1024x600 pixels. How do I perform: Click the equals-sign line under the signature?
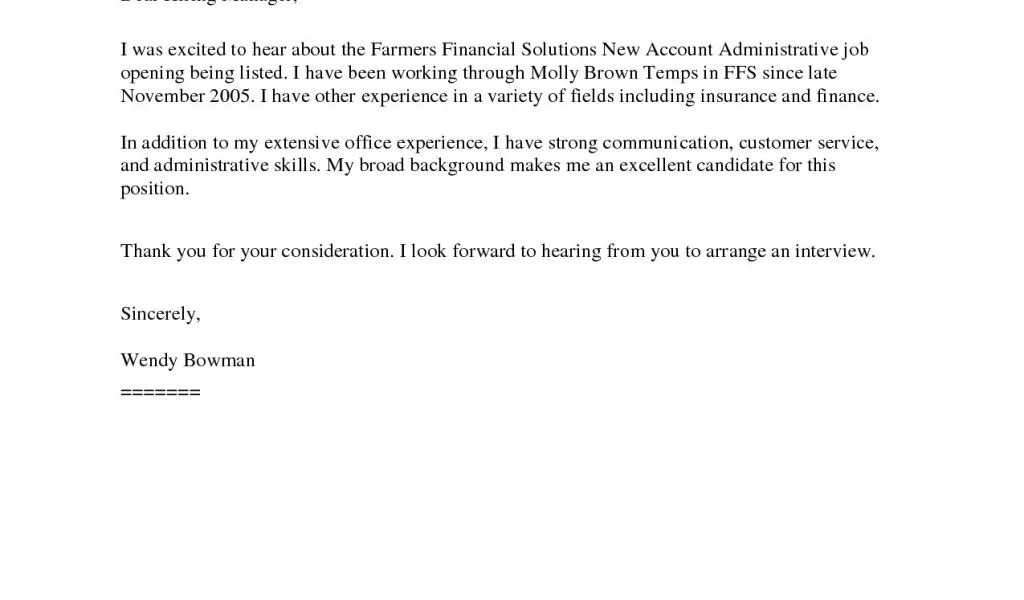(x=160, y=392)
